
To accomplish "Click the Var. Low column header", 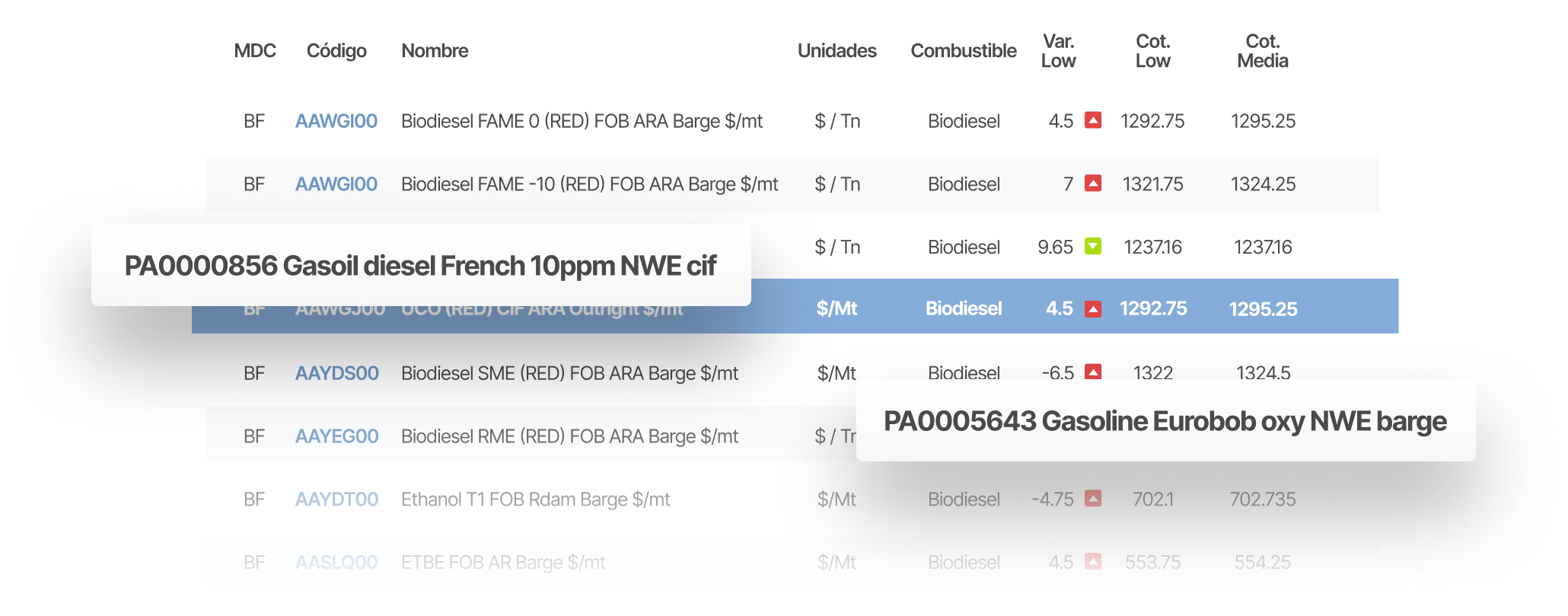I will tap(1059, 51).
